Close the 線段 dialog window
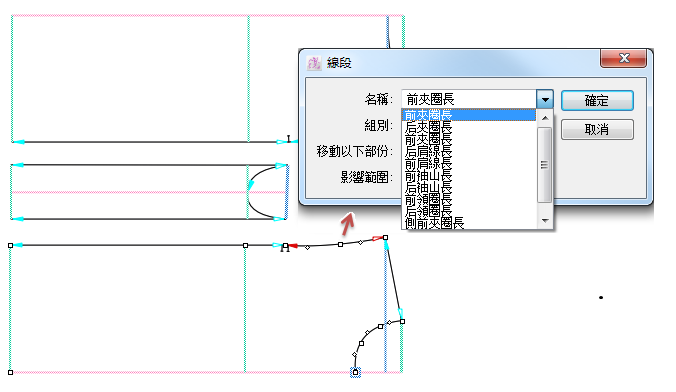 tap(623, 58)
